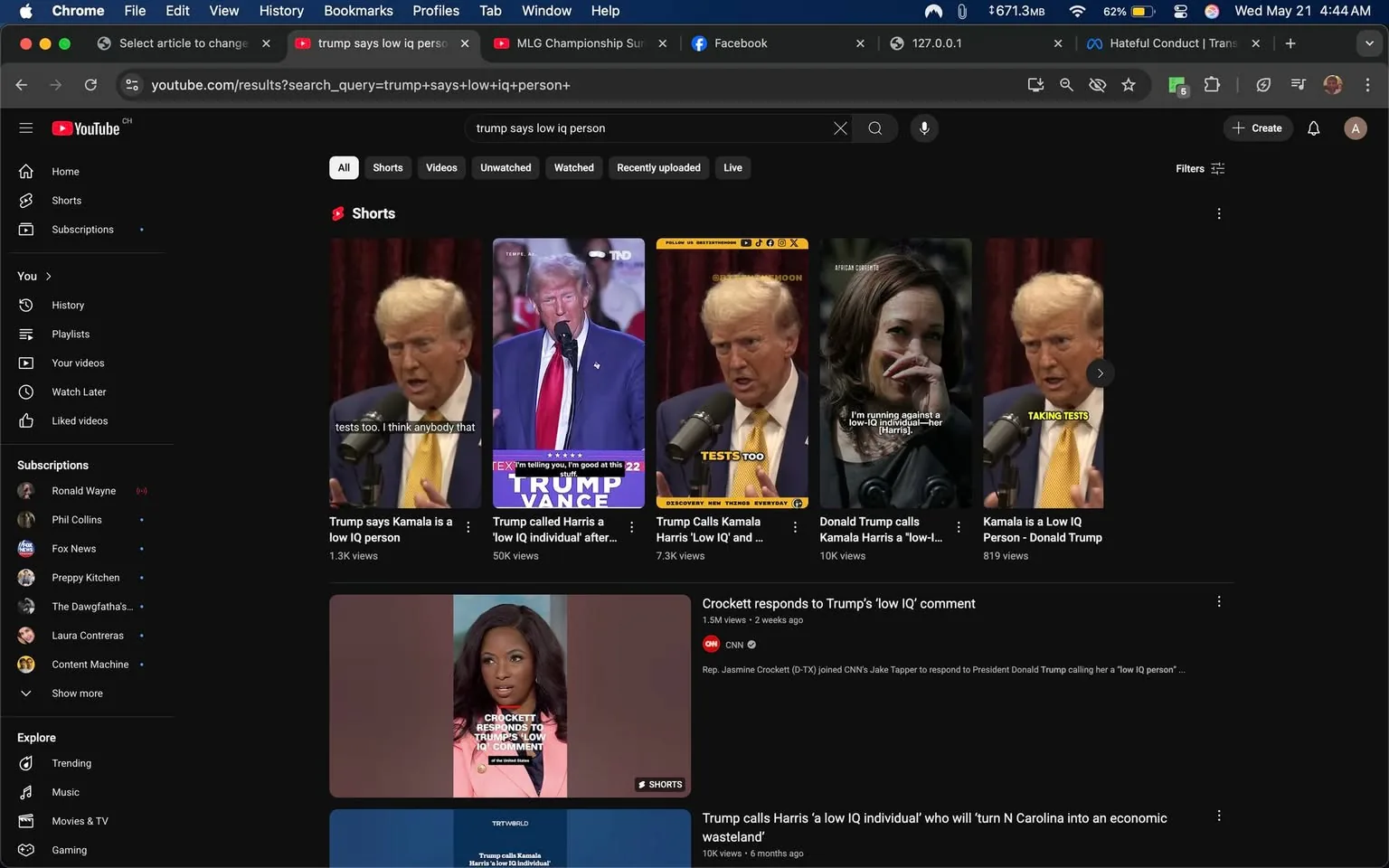The image size is (1389, 868).
Task: Open options menu on the Crockett CNN video
Action: click(1218, 600)
